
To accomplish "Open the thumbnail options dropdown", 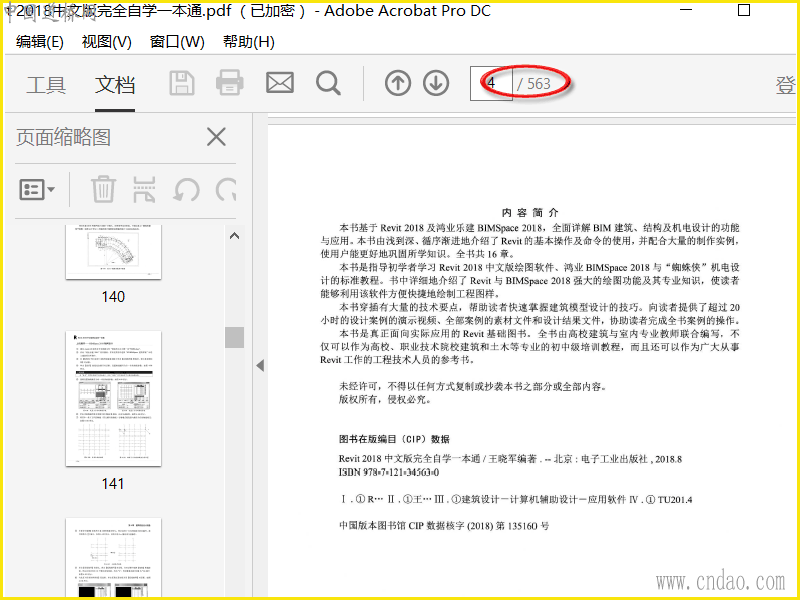I will coord(37,189).
